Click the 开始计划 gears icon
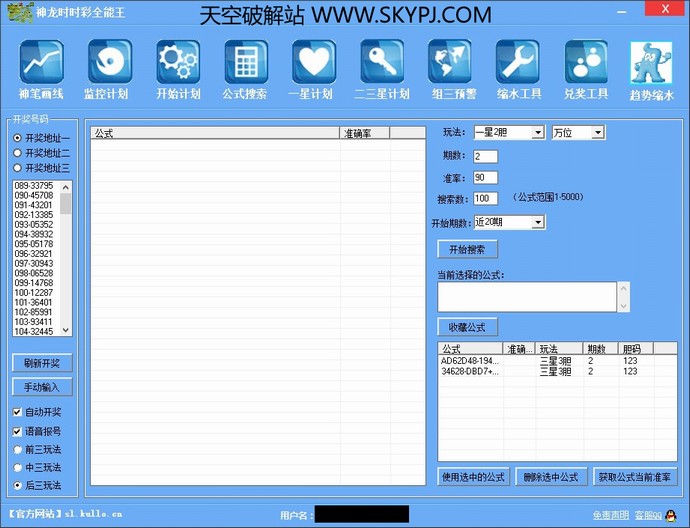 coord(177,64)
